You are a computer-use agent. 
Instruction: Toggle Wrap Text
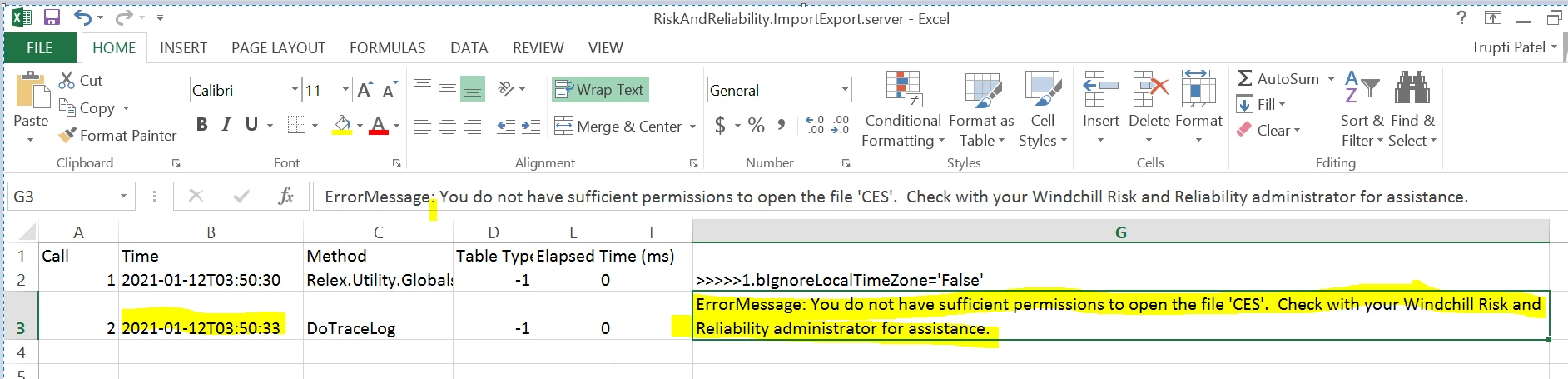point(599,89)
